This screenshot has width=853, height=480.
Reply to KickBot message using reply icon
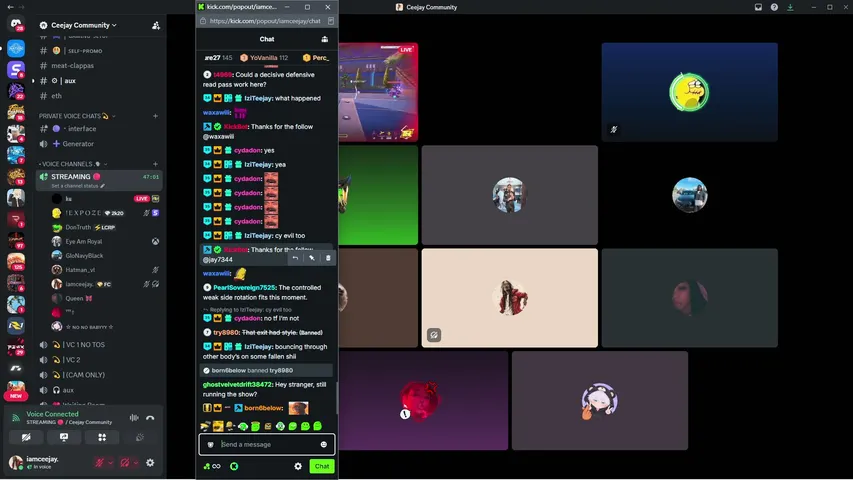pyautogui.click(x=295, y=258)
